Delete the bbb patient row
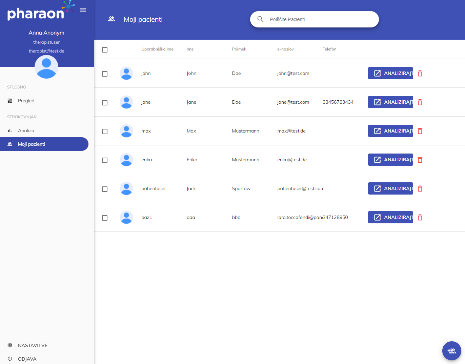This screenshot has width=465, height=364. (x=420, y=218)
